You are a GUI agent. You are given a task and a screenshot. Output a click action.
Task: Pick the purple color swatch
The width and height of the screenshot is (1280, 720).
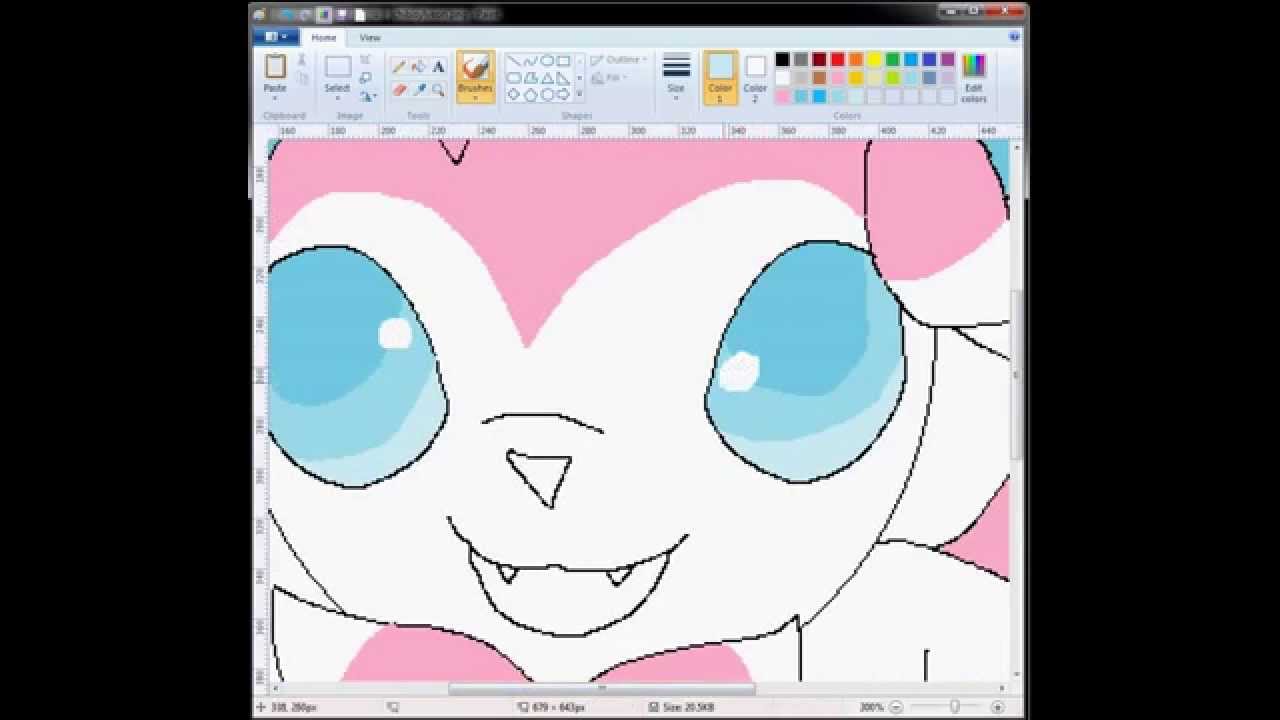pos(948,60)
